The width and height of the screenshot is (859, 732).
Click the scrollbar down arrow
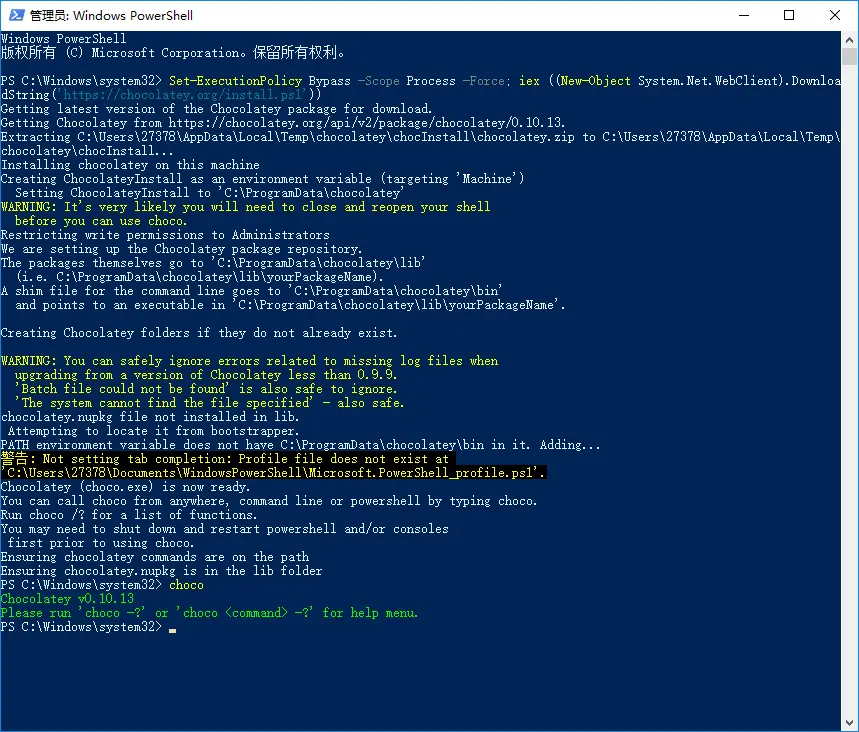pos(850,722)
